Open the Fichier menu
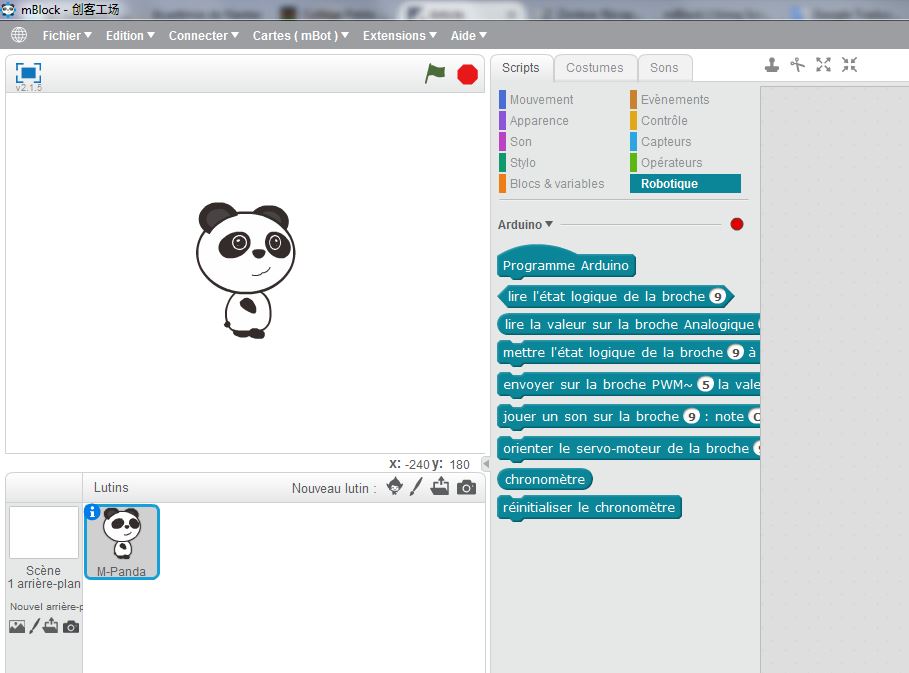 (67, 35)
